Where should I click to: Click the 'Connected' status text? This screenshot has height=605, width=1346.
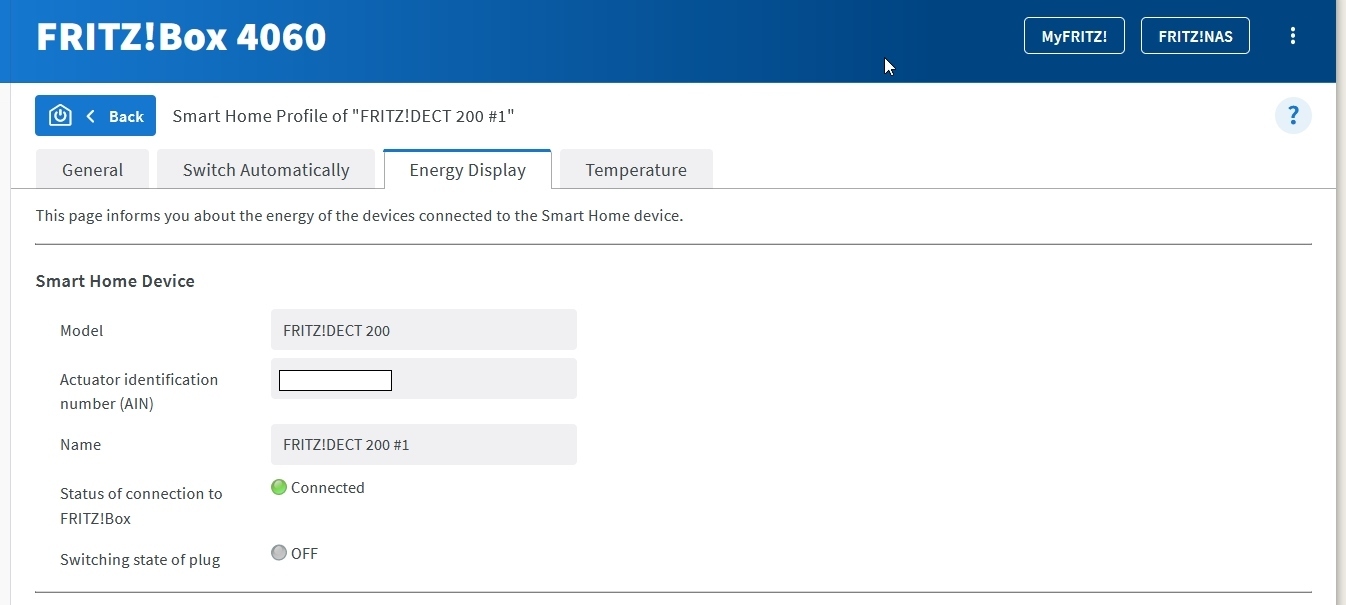(327, 487)
